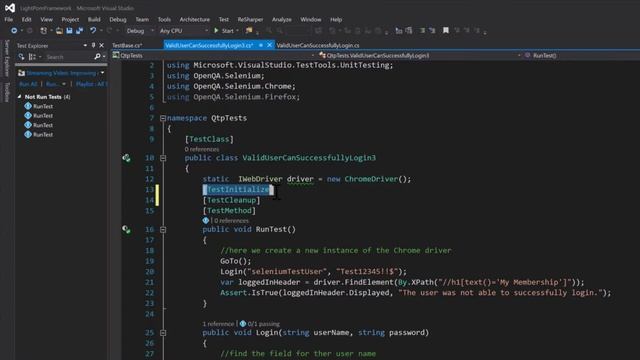Click the Save All toolbar icon
Image resolution: width=640 pixels, height=360 pixels.
pyautogui.click(x=80, y=31)
